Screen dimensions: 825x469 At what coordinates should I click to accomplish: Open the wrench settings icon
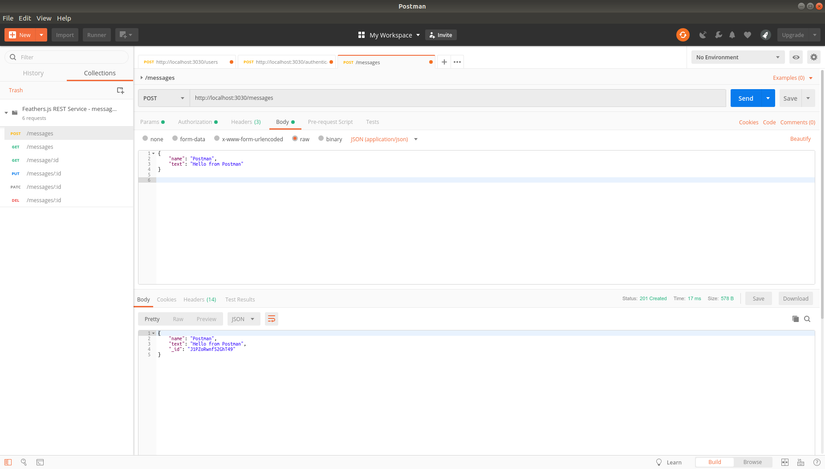[718, 35]
